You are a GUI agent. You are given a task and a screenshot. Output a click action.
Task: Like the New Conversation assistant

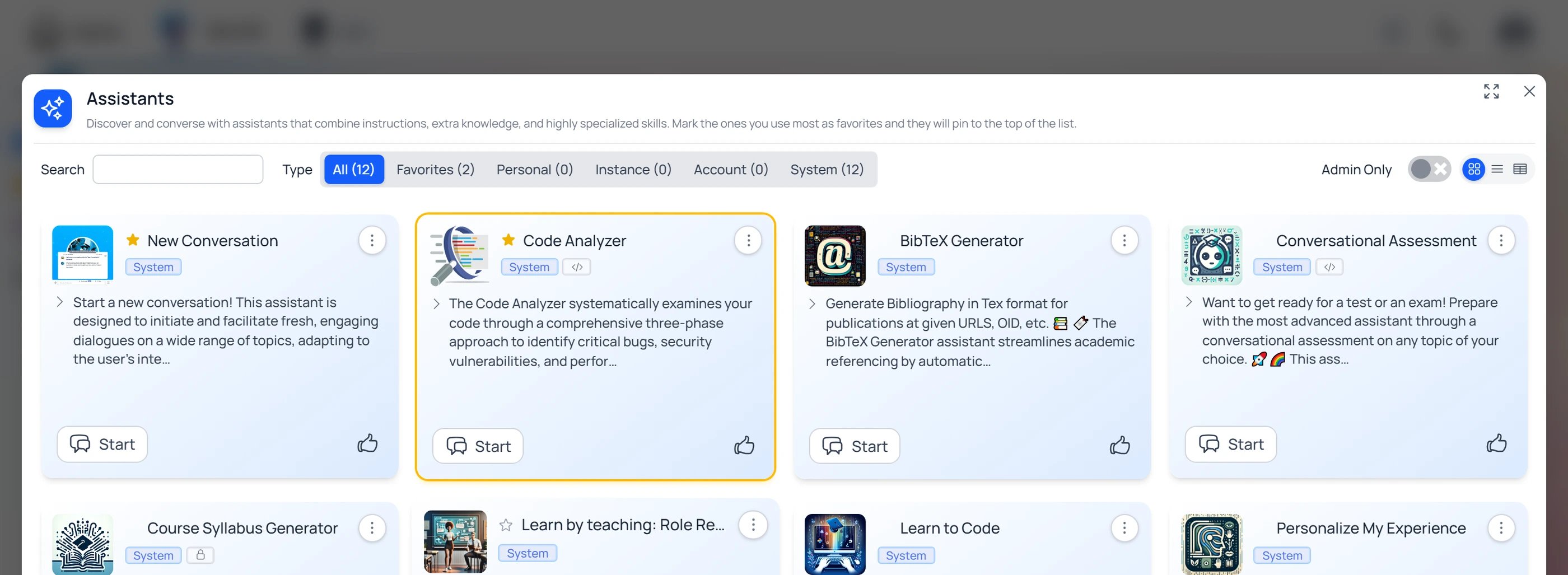click(368, 443)
